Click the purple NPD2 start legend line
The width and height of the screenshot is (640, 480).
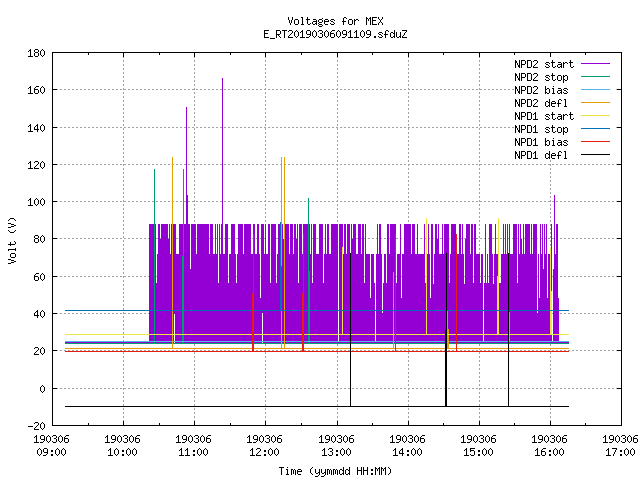[595, 64]
